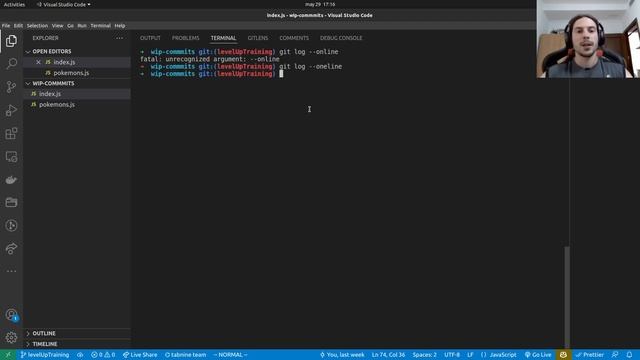Click 'You, last week' blame status
The height and width of the screenshot is (360, 640).
(342, 355)
